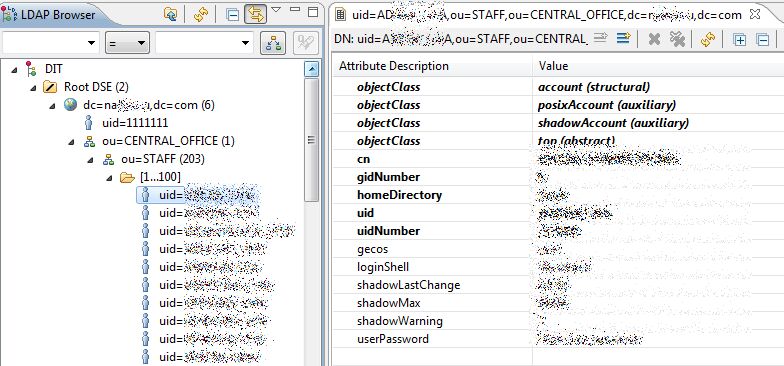Select the uidNumber attribute row
This screenshot has width=784, height=366.
(558, 231)
